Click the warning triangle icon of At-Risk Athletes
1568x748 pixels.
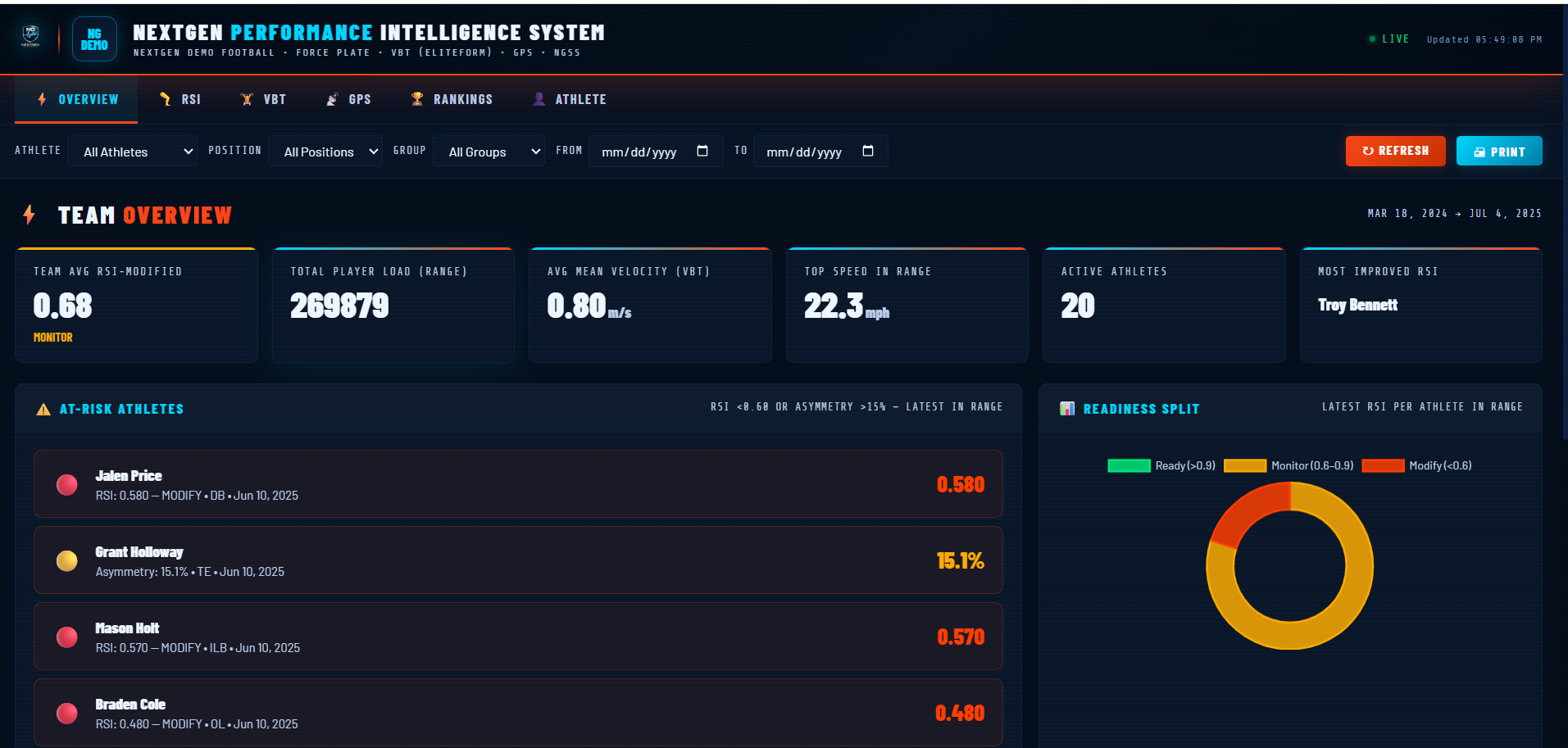[43, 409]
